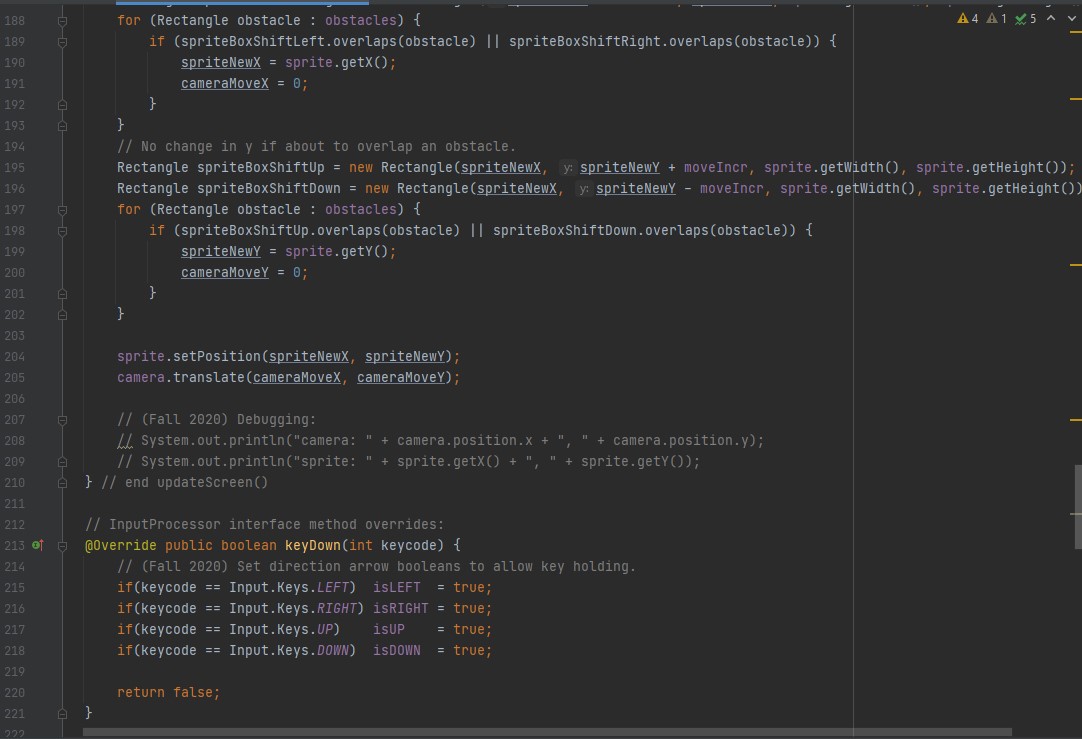Click the overriding method arrow icon beside line 213
This screenshot has height=739, width=1082.
[38, 545]
